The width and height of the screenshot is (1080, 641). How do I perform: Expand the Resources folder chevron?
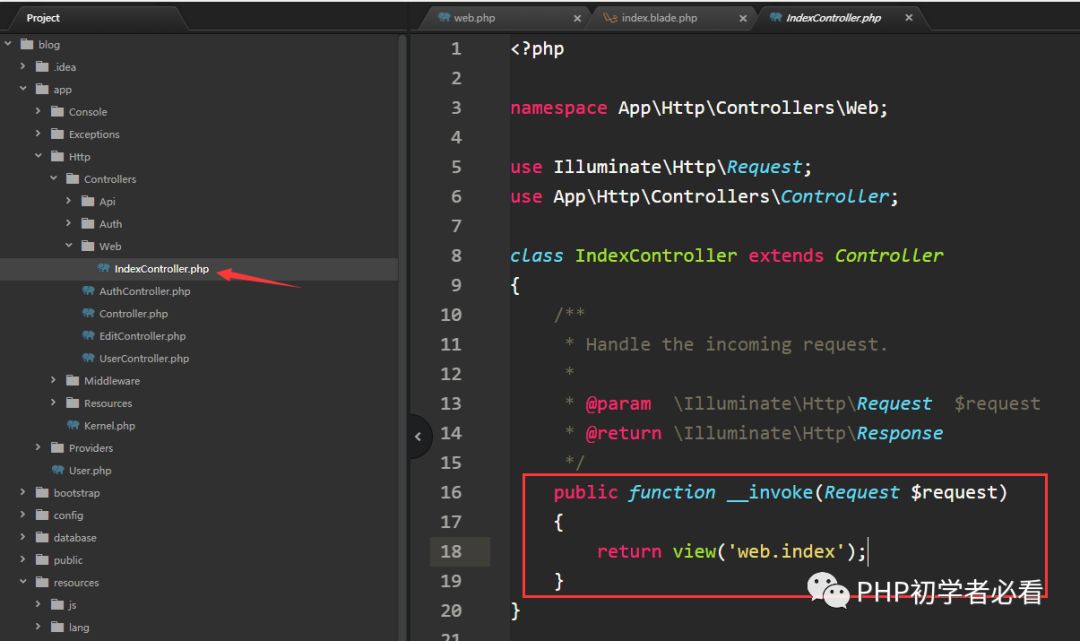click(x=53, y=402)
